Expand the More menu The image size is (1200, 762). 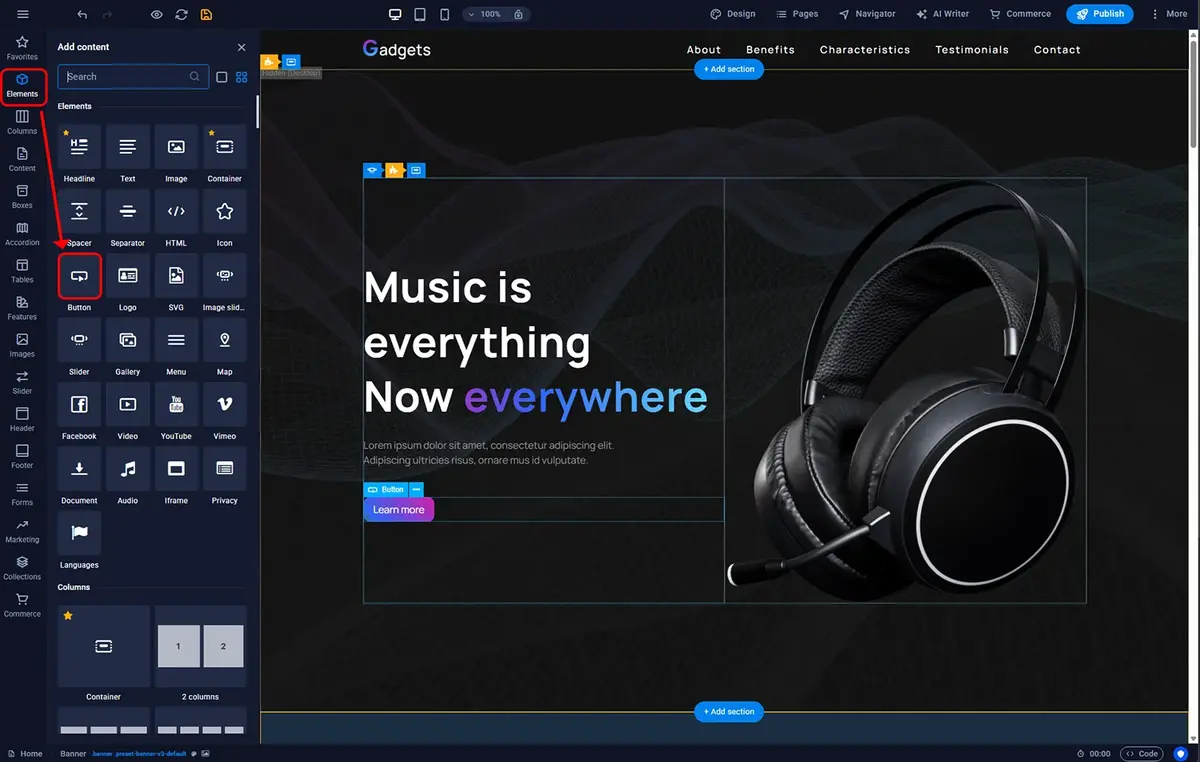(x=1168, y=14)
